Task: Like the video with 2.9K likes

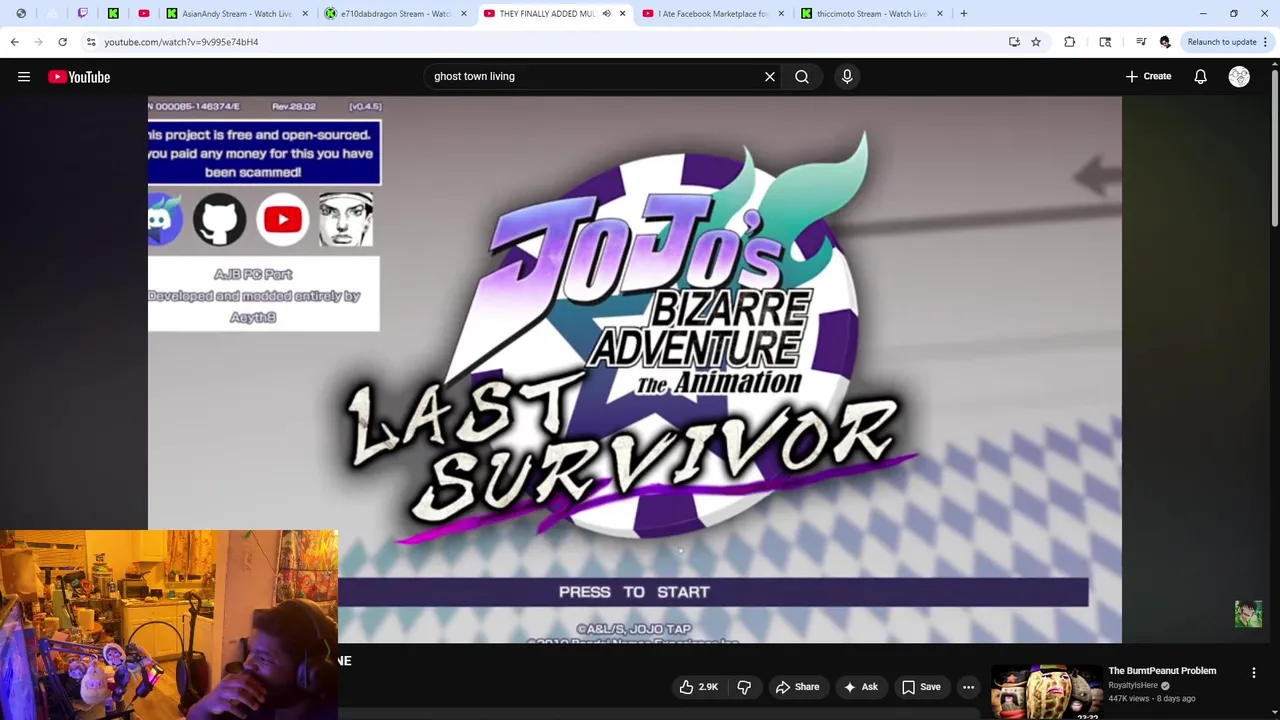Action: (699, 687)
